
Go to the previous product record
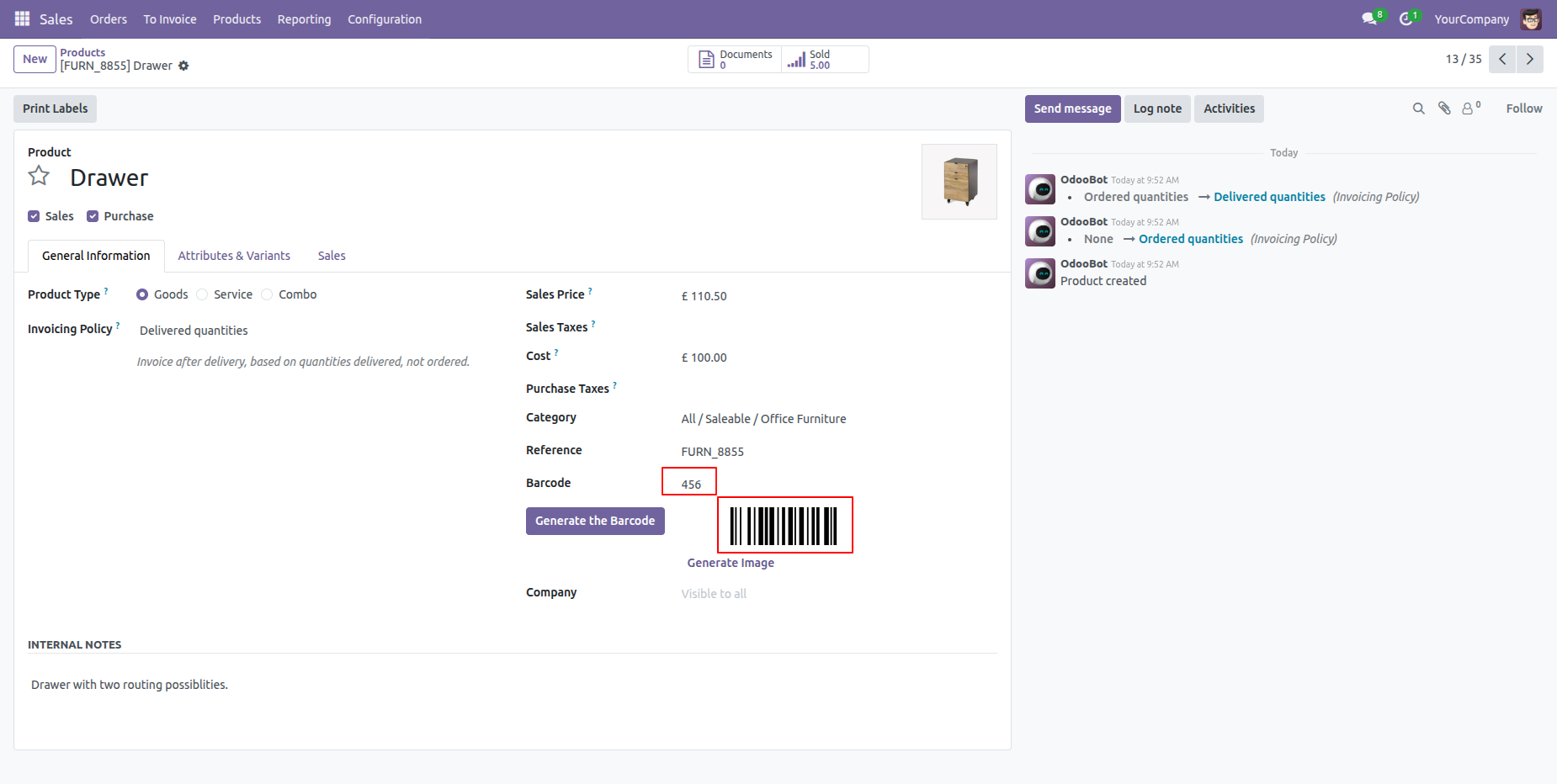click(x=1502, y=59)
